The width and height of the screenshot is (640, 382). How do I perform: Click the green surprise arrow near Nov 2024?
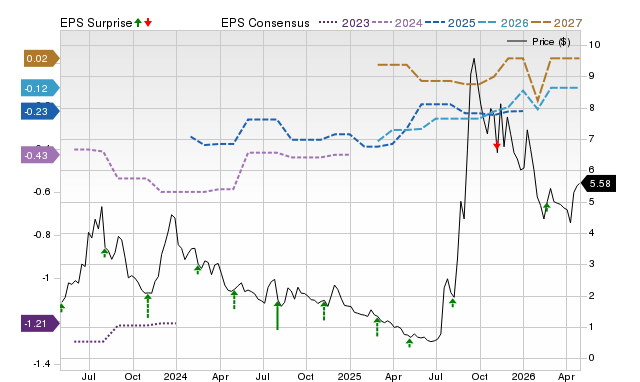[324, 311]
